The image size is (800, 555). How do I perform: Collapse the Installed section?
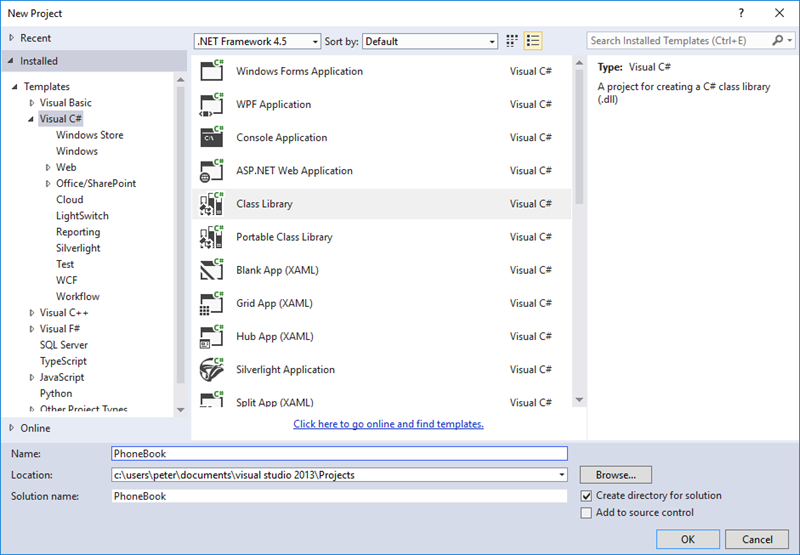(11, 61)
